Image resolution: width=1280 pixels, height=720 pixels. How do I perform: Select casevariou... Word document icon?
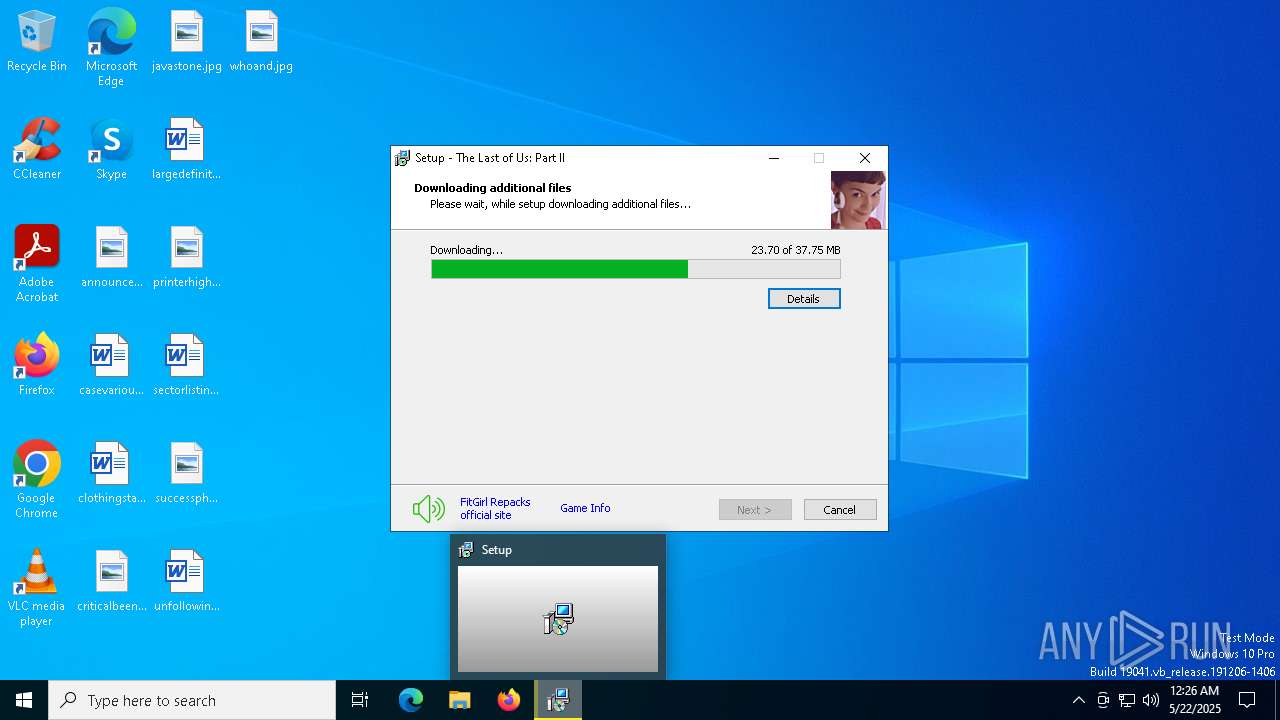tap(111, 366)
